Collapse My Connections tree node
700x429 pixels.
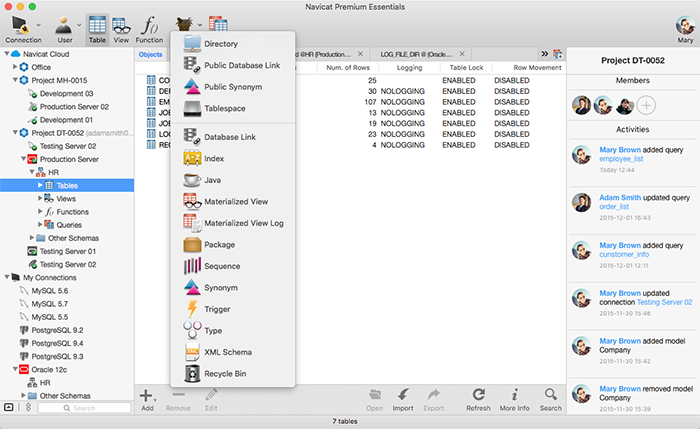click(x=7, y=277)
